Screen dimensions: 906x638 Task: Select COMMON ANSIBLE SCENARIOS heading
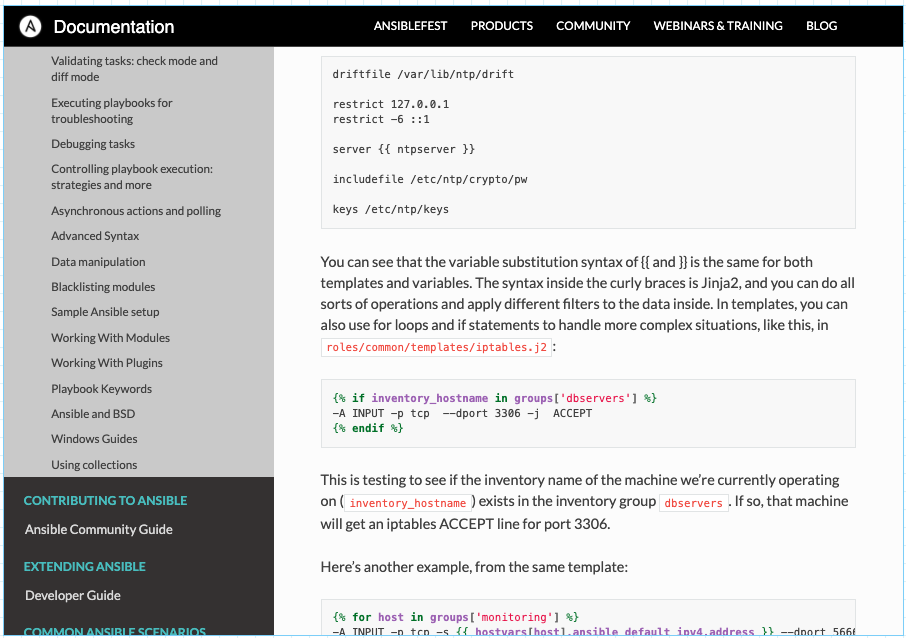114,631
